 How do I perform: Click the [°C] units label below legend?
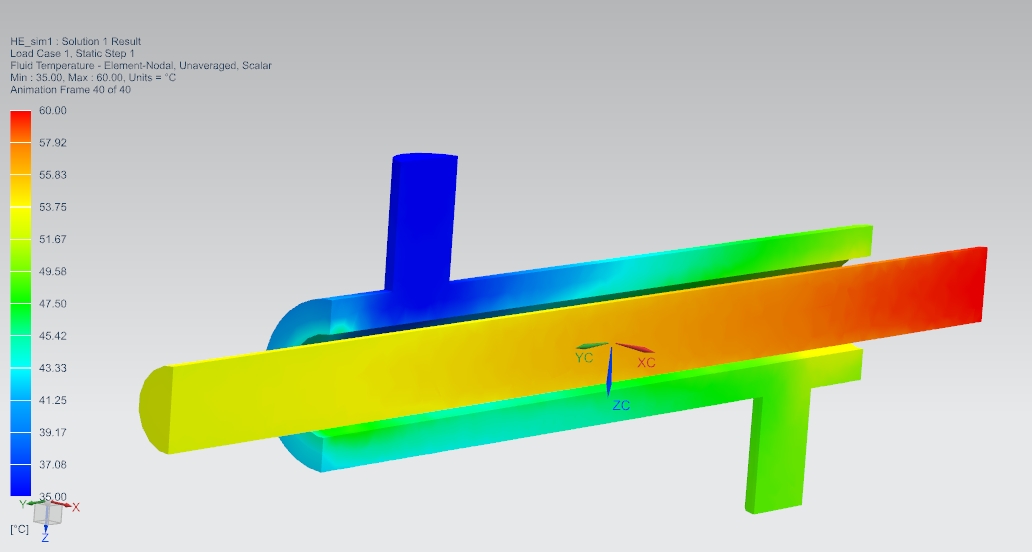[20, 530]
